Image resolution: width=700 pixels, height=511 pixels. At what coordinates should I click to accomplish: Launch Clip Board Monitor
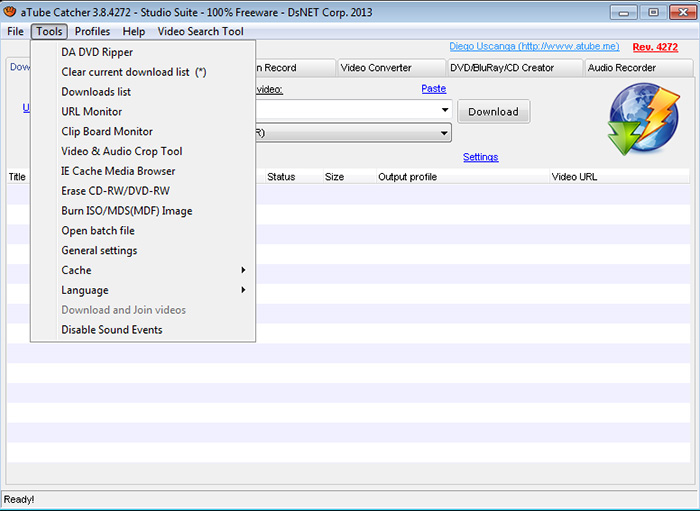(143, 132)
